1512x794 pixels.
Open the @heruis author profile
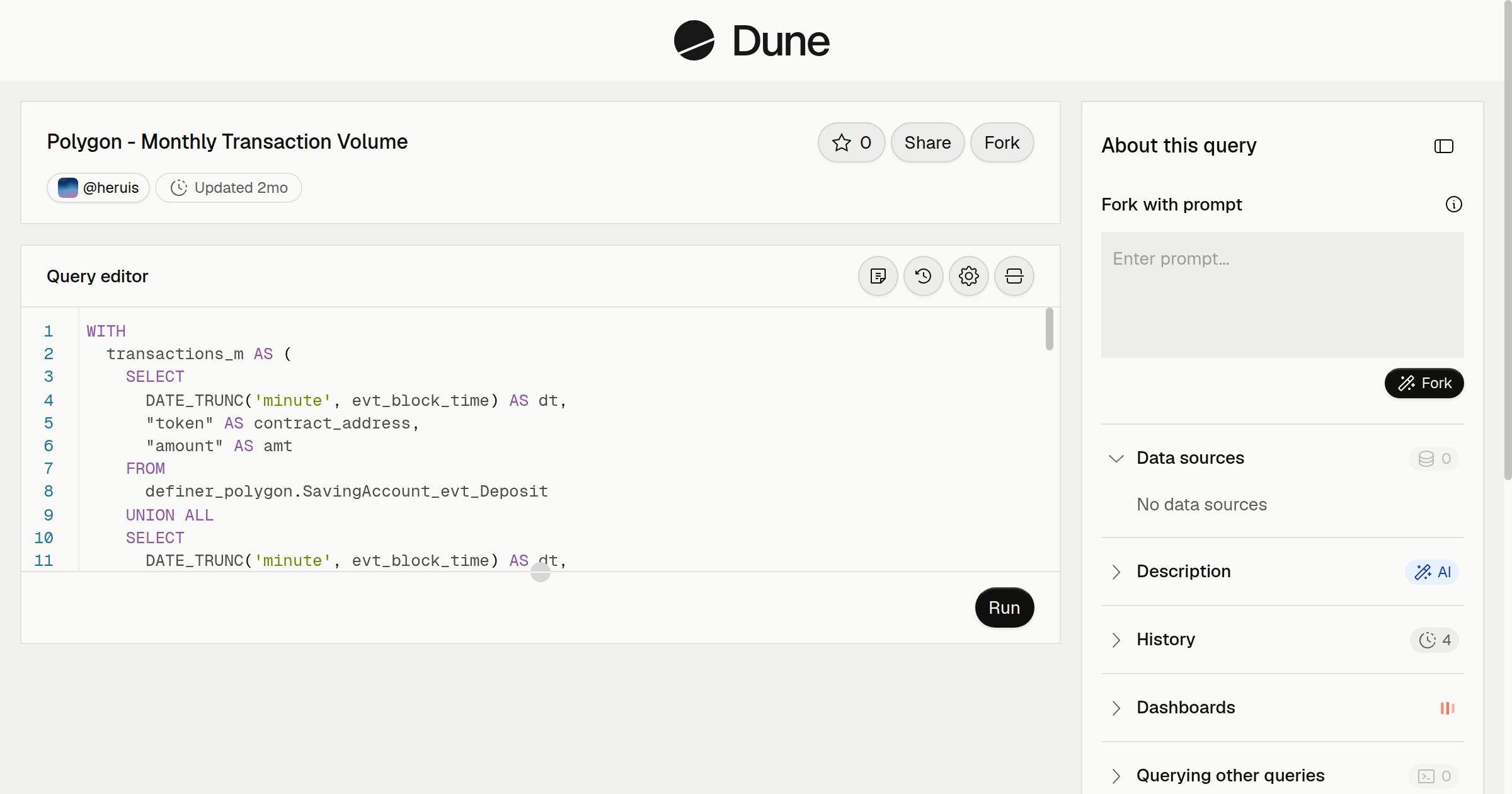[98, 188]
